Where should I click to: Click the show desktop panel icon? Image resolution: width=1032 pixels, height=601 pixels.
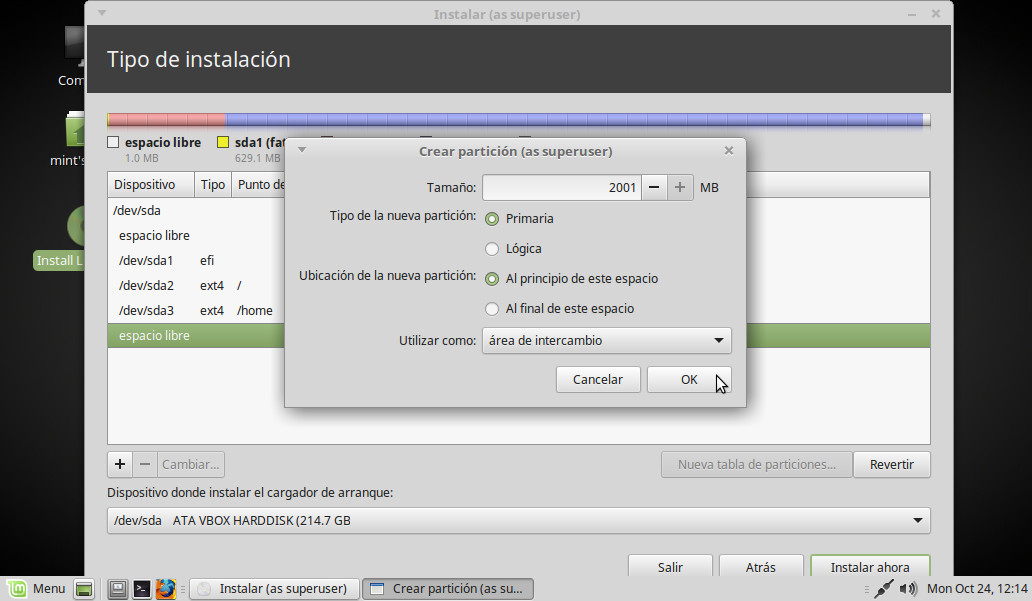(84, 589)
